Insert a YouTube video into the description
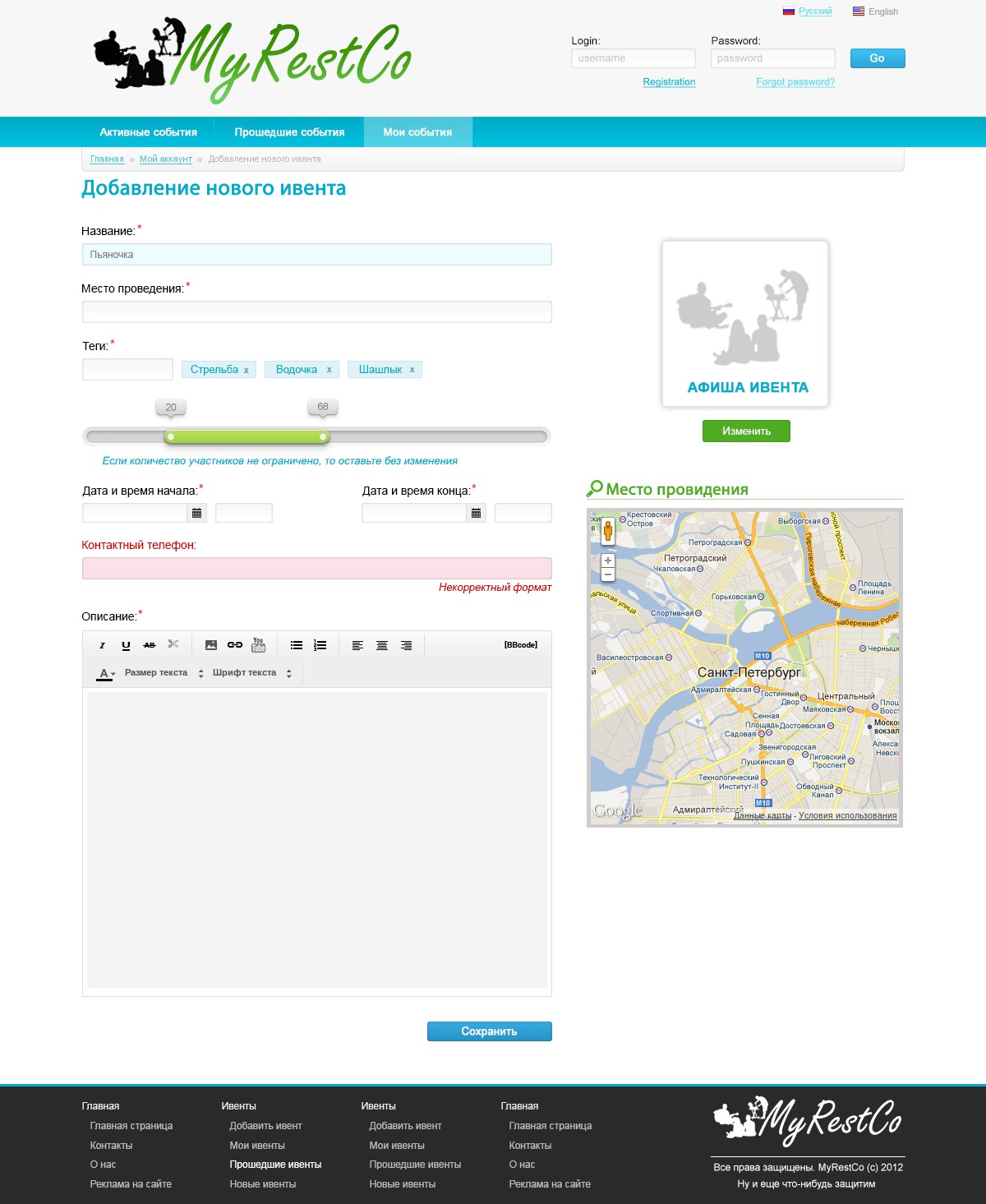Screen dimensions: 986x1204 pos(259,645)
